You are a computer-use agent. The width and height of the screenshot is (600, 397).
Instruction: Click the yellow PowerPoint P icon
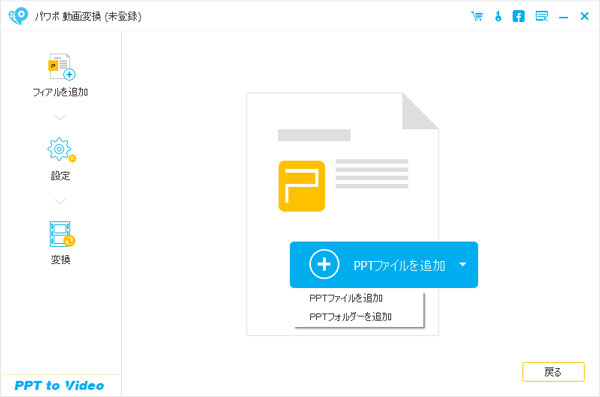[x=302, y=186]
